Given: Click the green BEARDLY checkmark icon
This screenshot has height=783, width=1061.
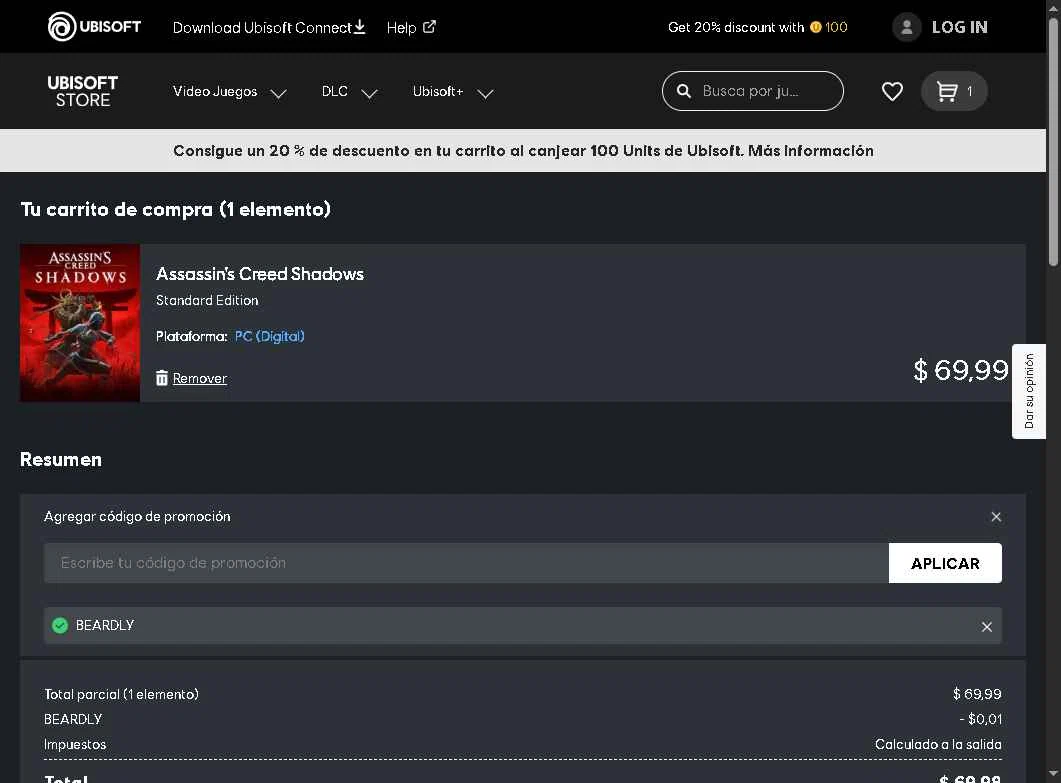Looking at the screenshot, I should (x=60, y=625).
